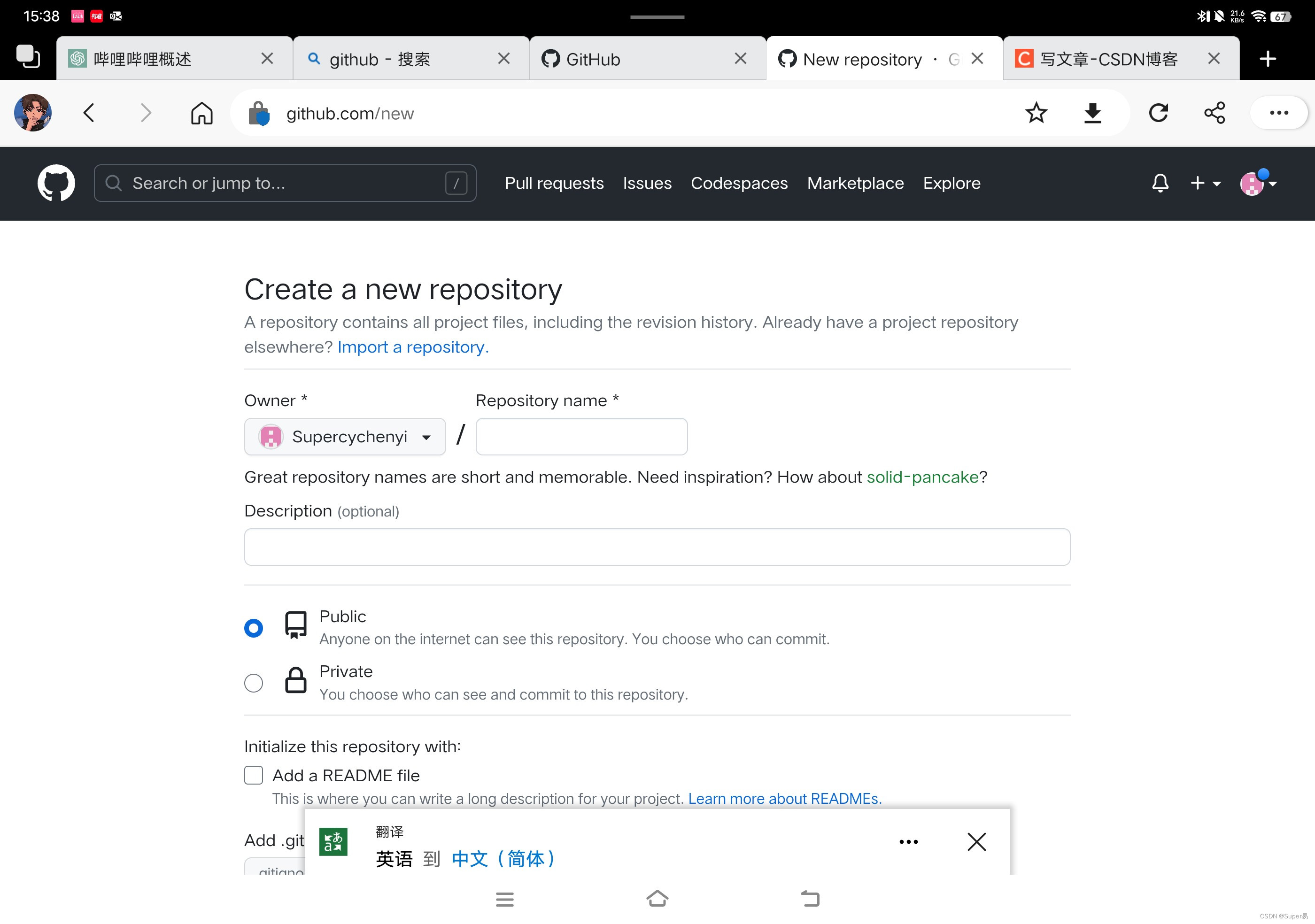This screenshot has width=1315, height=924.
Task: Reload the page
Action: click(1158, 113)
